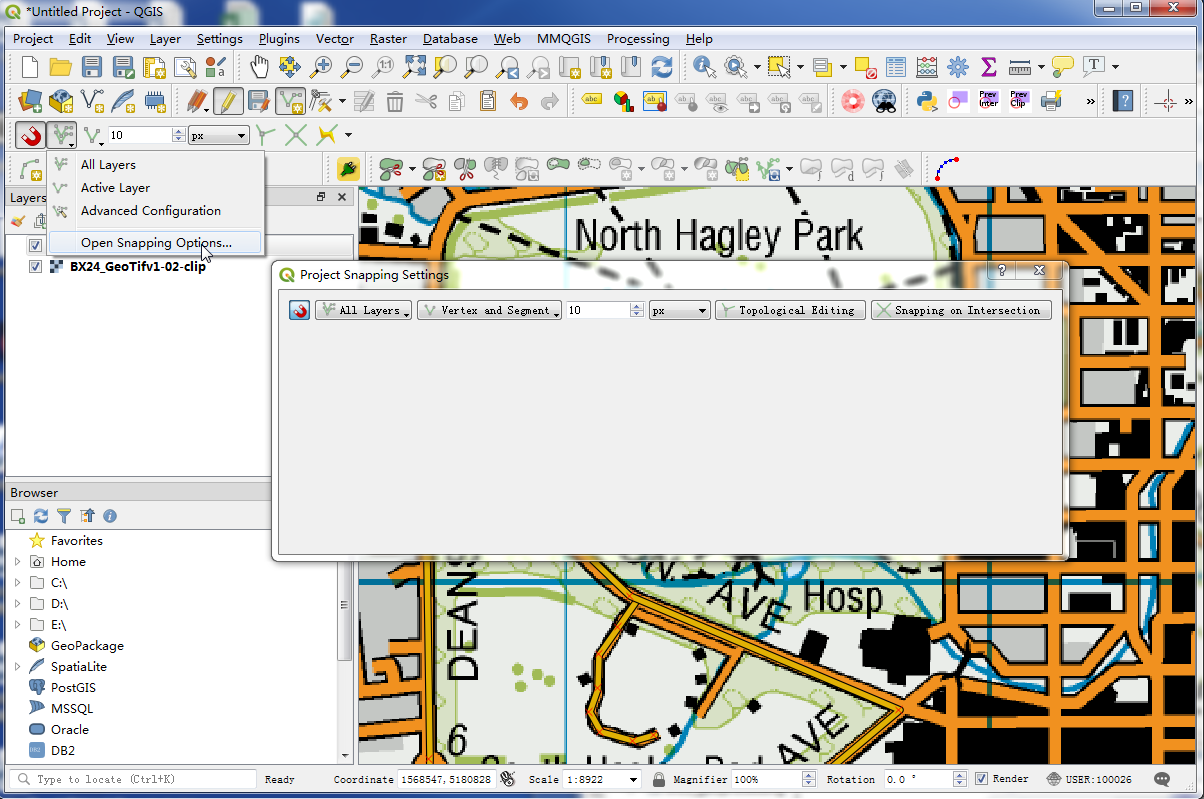Screen dimensions: 1204x799
Task: Open the attribute table icon
Action: pyautogui.click(x=896, y=67)
